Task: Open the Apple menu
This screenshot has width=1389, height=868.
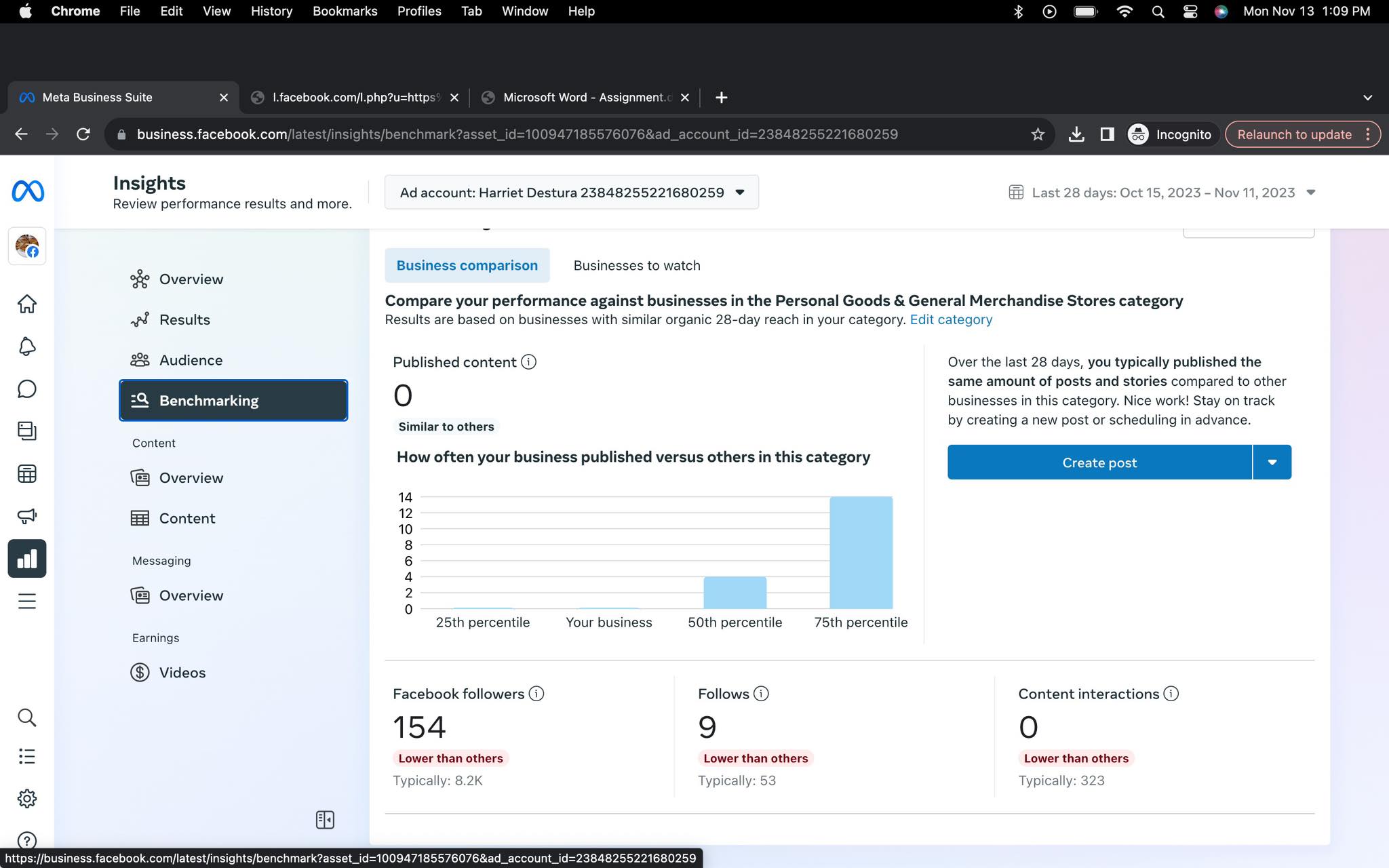Action: [x=25, y=12]
